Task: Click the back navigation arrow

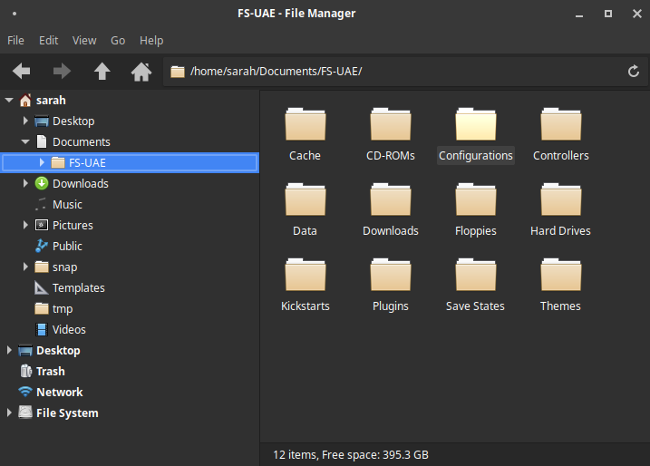Action: [x=21, y=71]
